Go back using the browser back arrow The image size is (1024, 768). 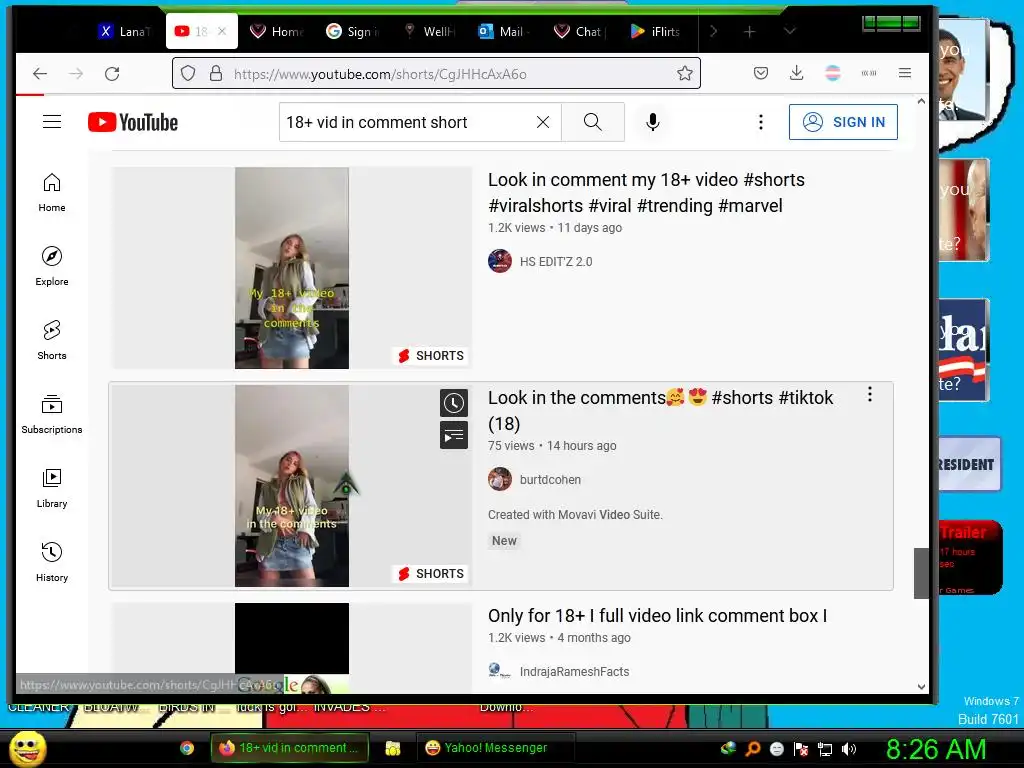40,74
